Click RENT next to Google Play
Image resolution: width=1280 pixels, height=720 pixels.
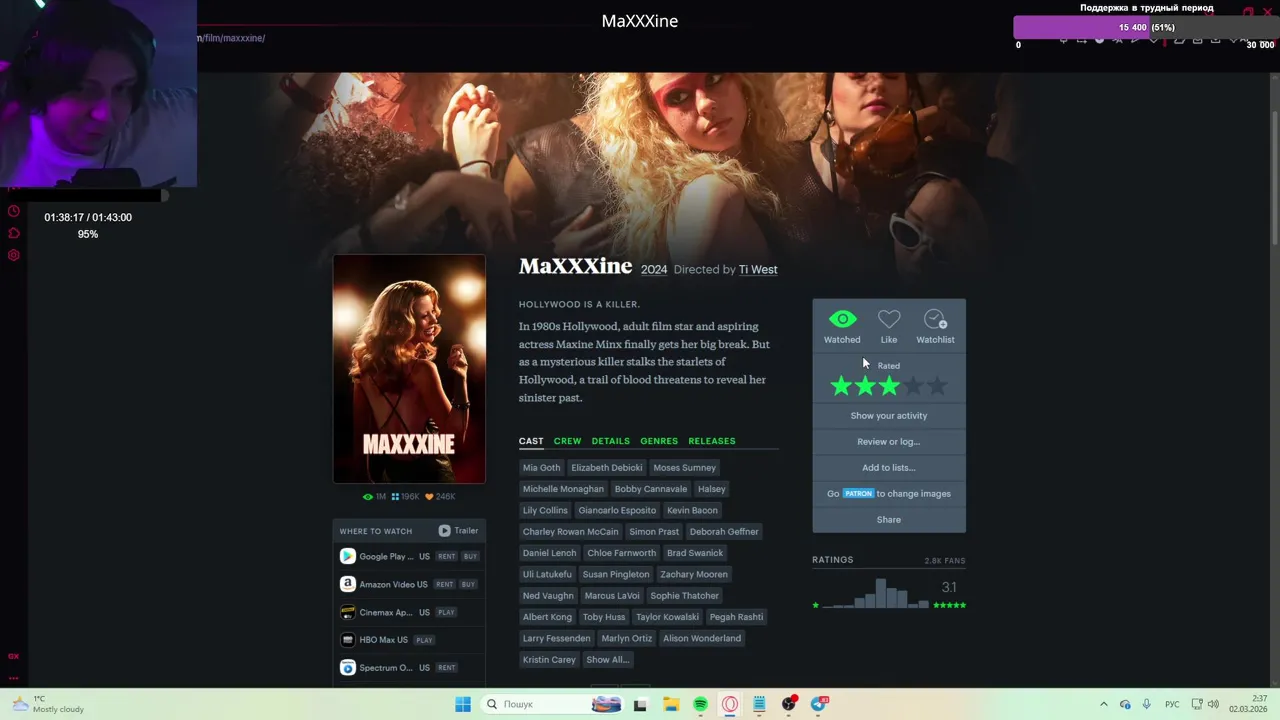pyautogui.click(x=446, y=557)
